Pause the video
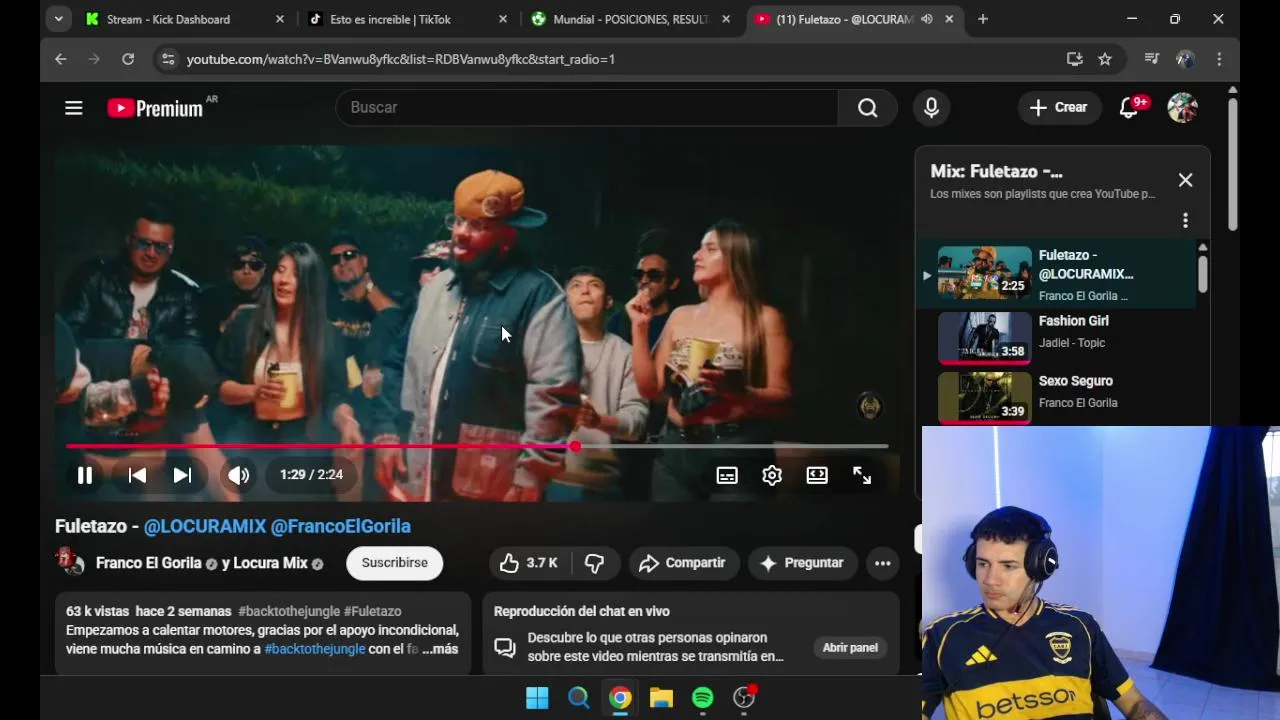This screenshot has height=720, width=1280. (x=85, y=475)
